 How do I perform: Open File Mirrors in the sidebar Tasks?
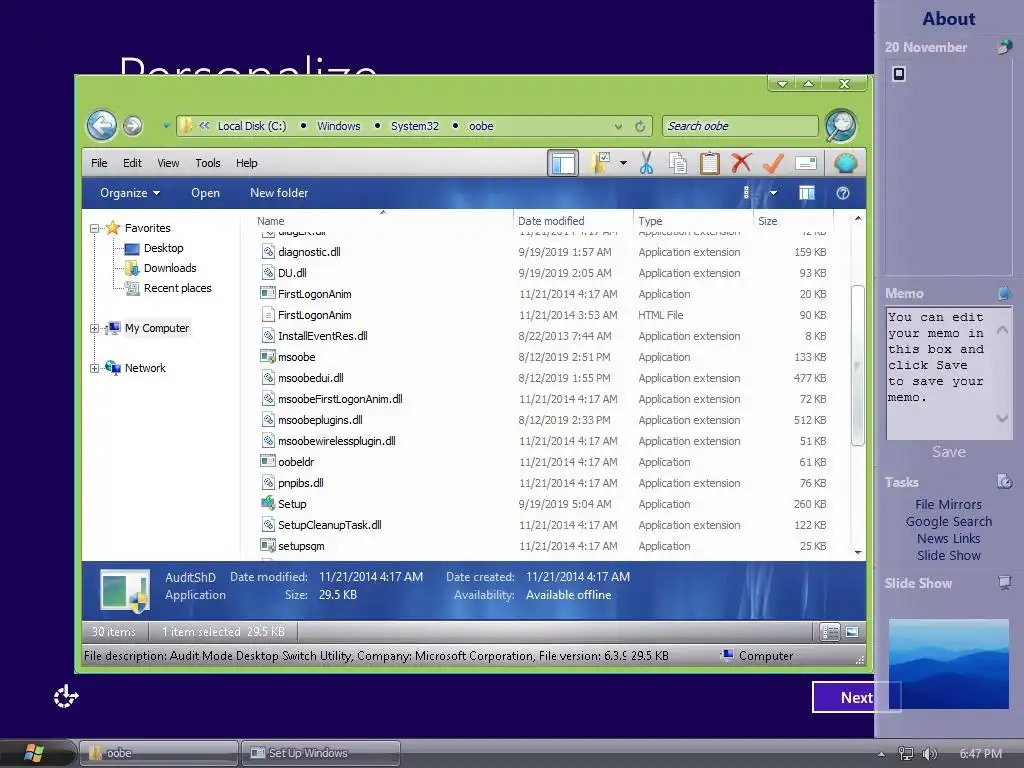[948, 504]
